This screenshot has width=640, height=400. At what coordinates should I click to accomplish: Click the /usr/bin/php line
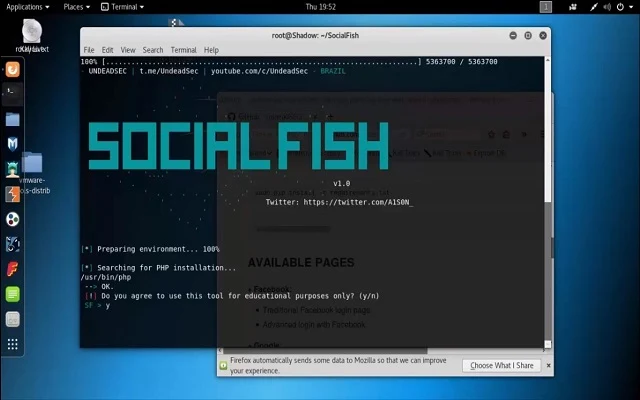coord(106,277)
